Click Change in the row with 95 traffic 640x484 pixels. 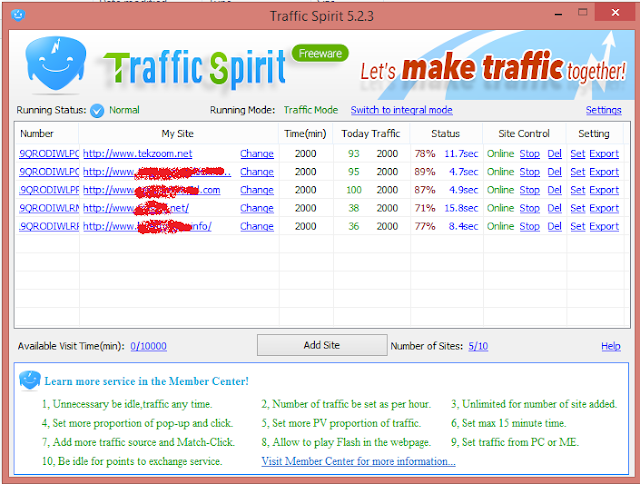257,172
